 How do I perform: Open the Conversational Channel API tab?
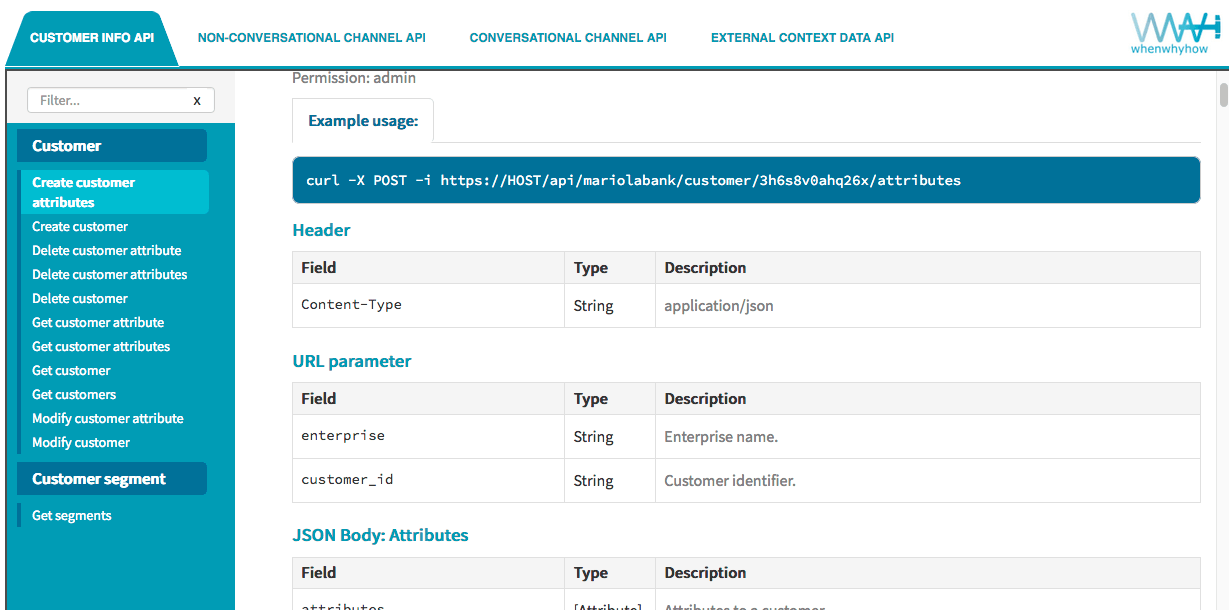[568, 38]
